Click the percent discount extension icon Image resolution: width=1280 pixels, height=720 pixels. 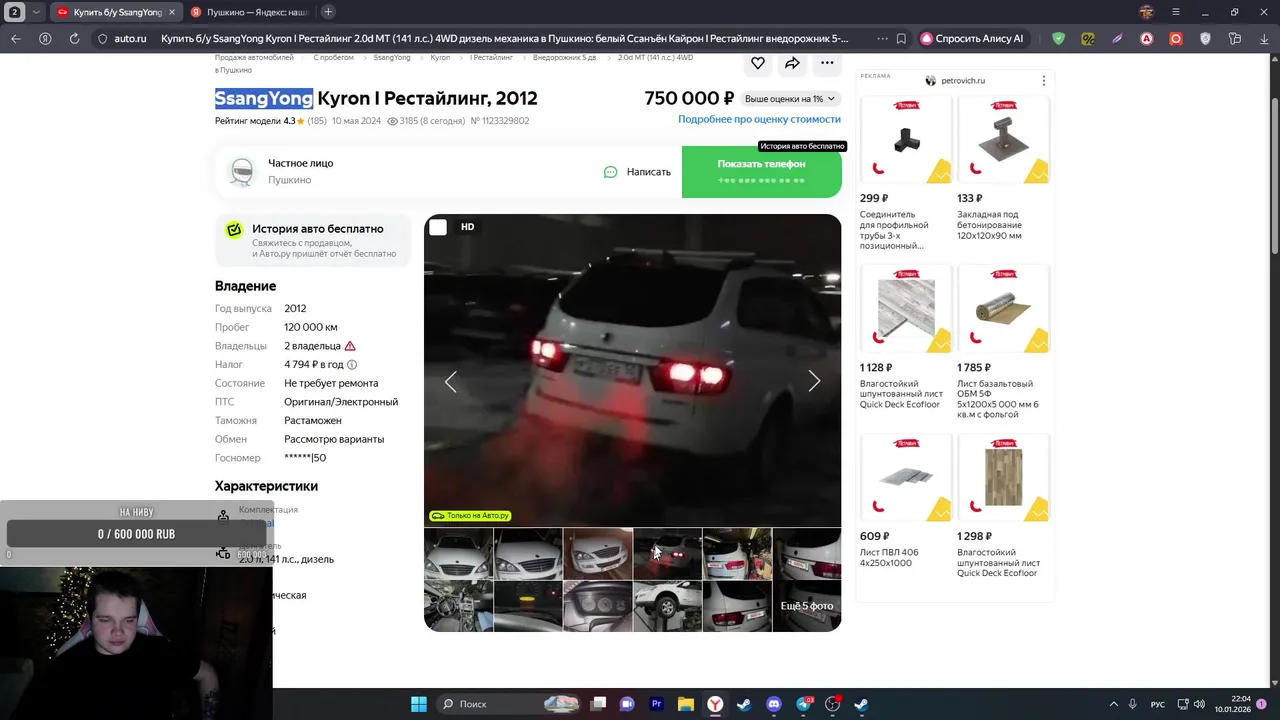(x=1088, y=39)
